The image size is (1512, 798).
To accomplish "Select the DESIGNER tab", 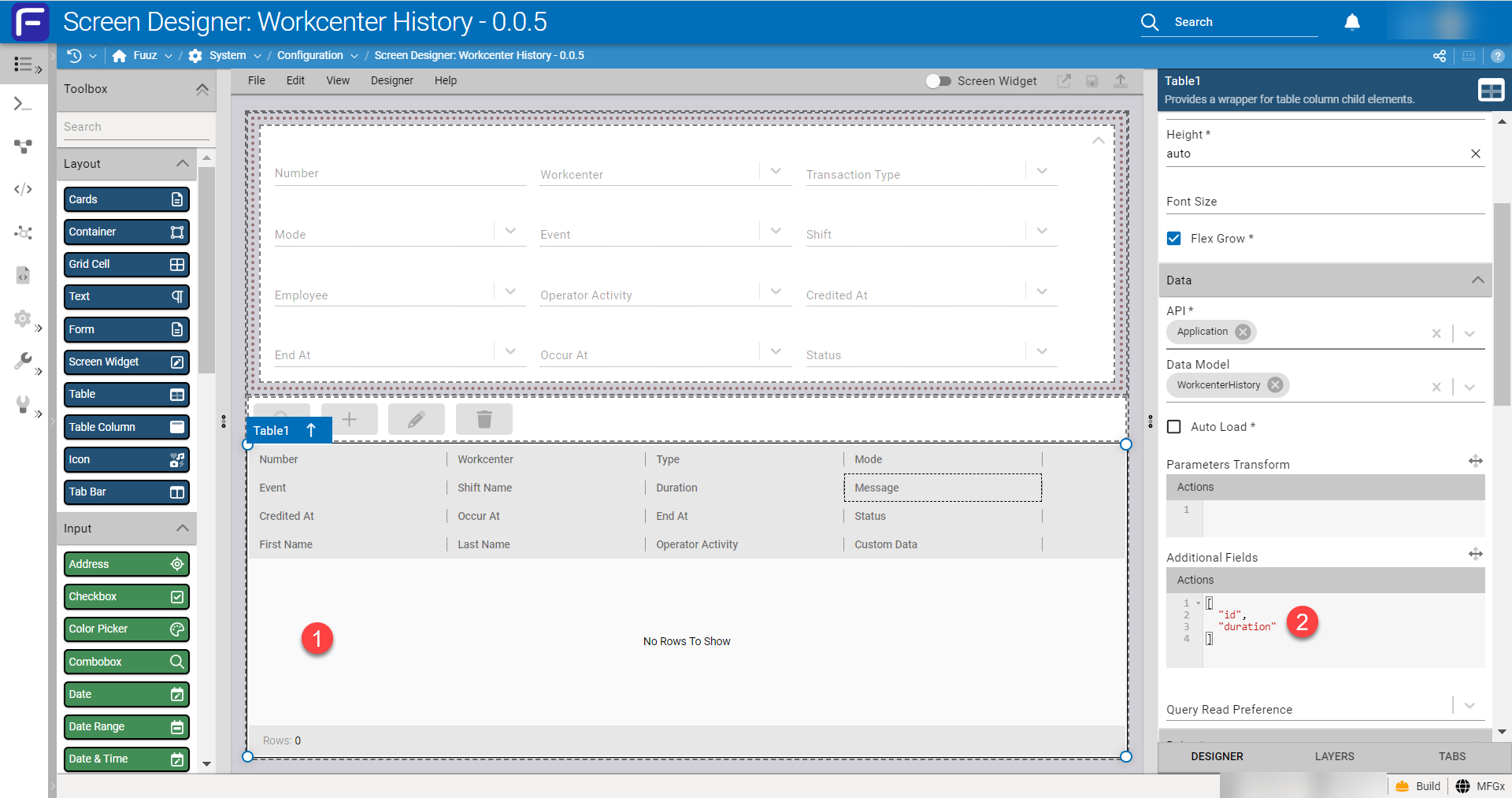I will (x=1217, y=756).
